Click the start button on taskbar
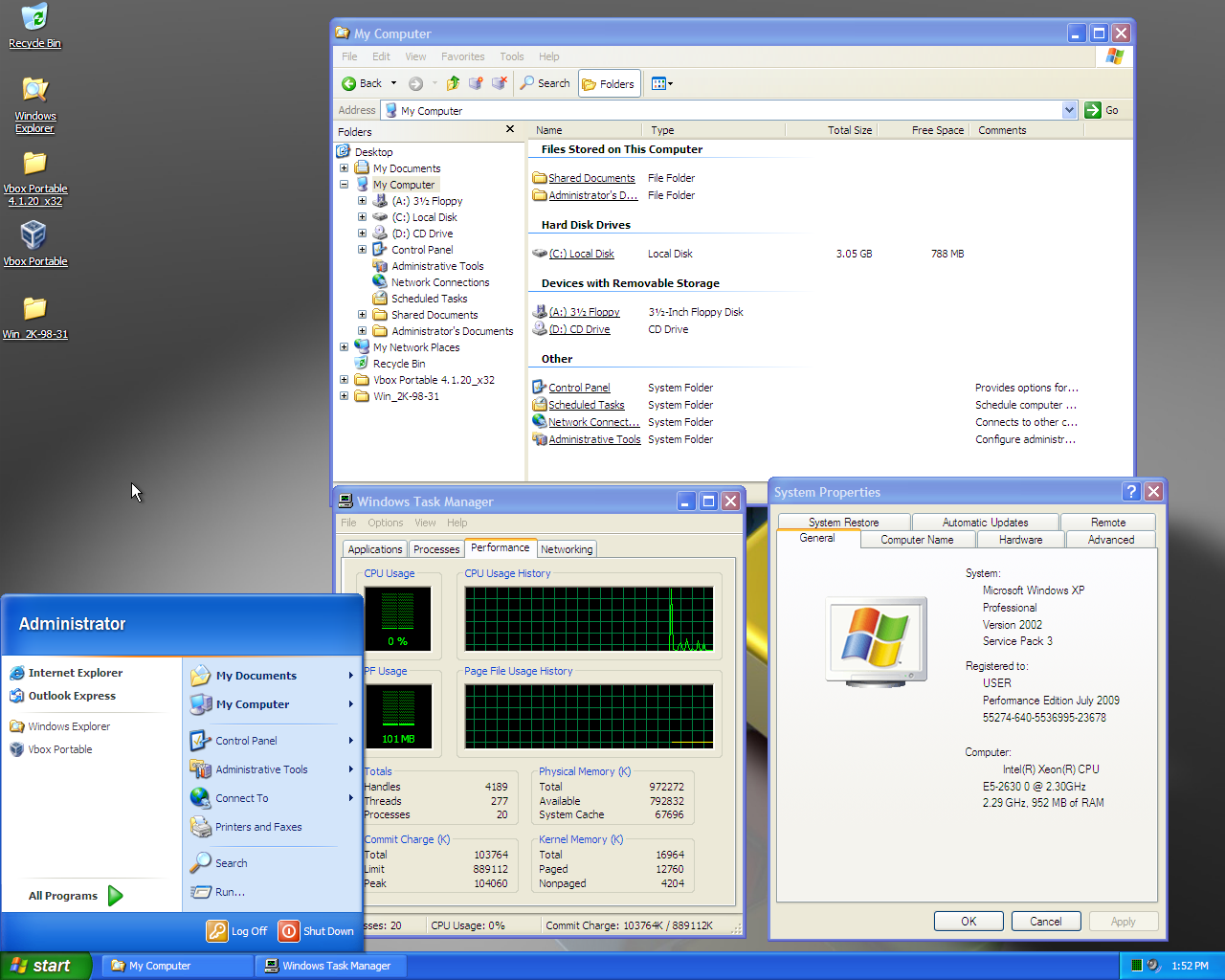This screenshot has width=1225, height=980. [46, 966]
